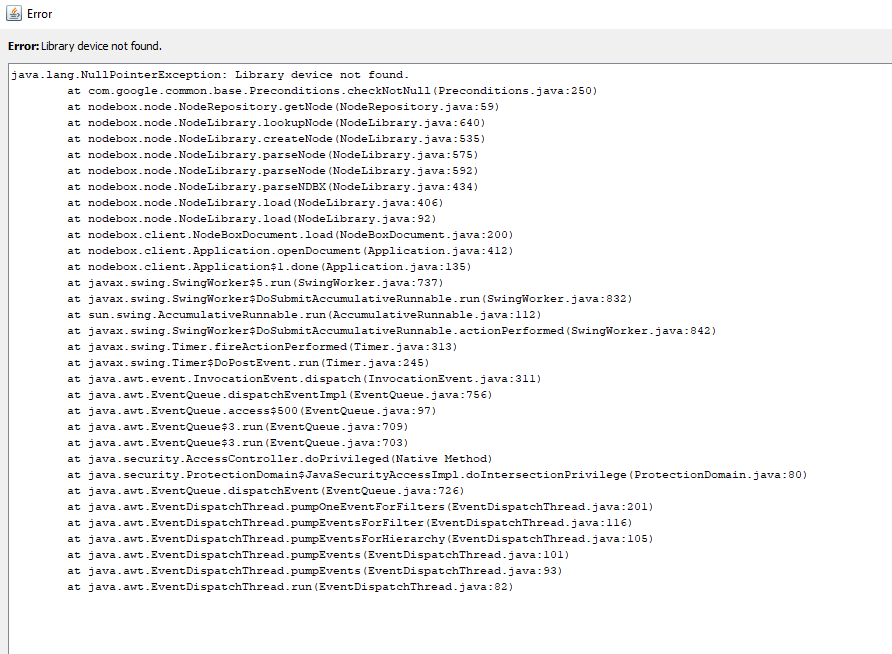Click the Application.openDocument stack line
892x654 pixels.
pyautogui.click(x=290, y=250)
